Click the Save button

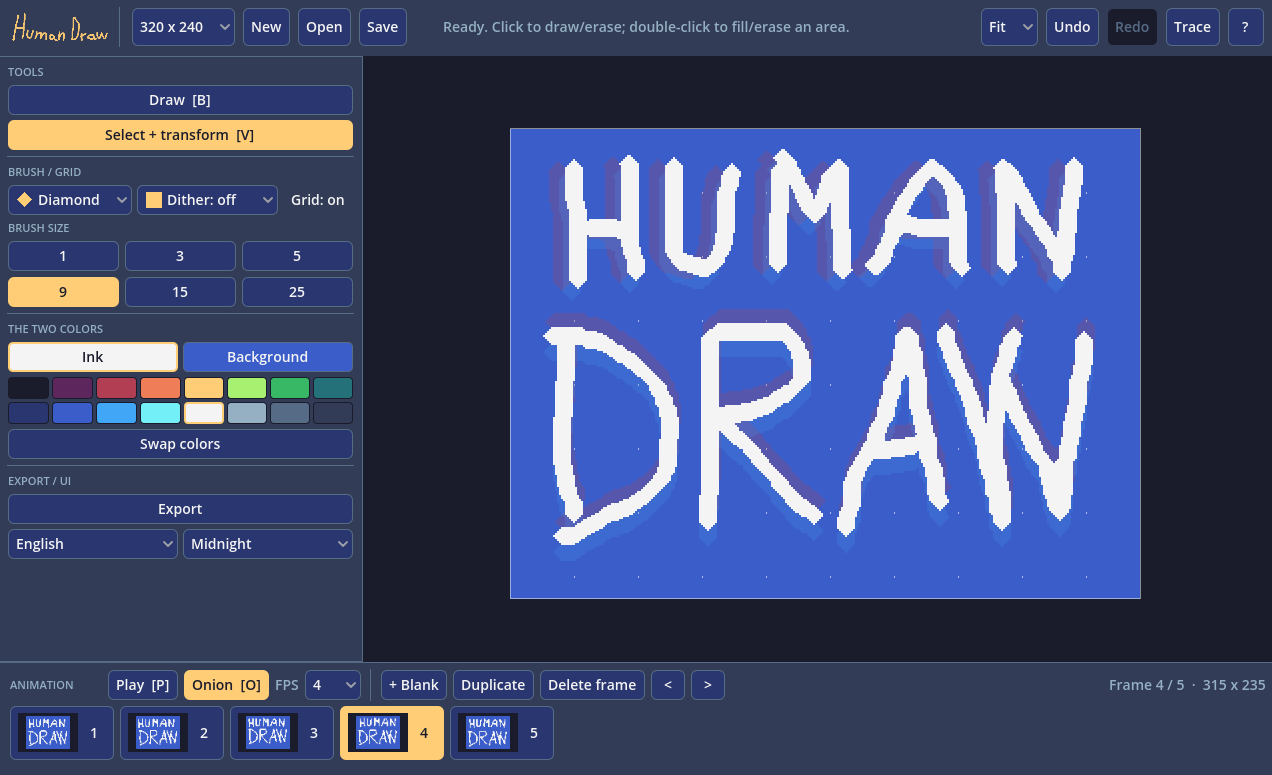pyautogui.click(x=382, y=27)
